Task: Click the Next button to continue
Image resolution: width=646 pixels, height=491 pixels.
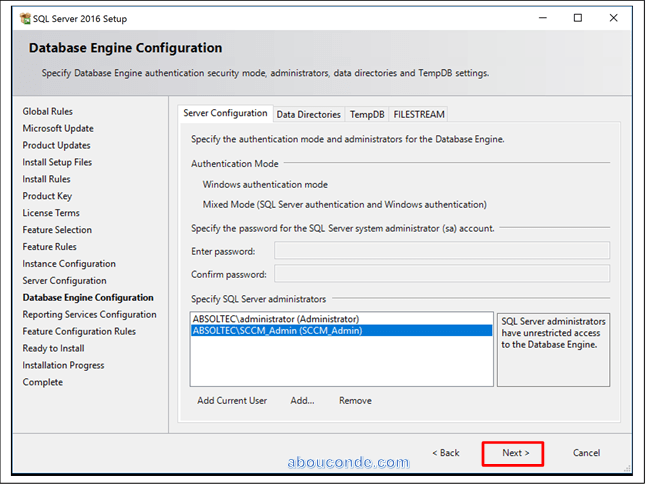Action: click(515, 453)
